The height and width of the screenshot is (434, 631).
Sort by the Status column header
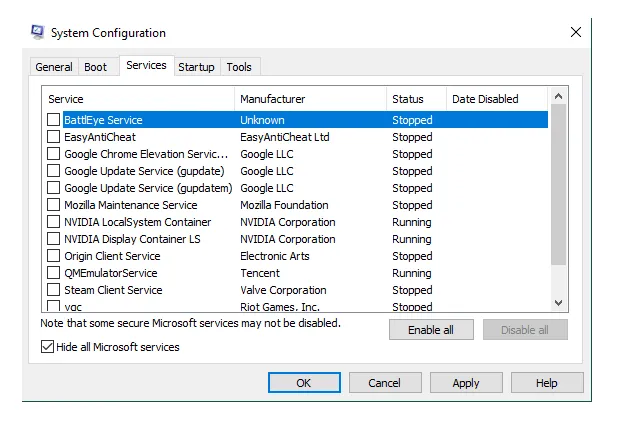coord(417,99)
